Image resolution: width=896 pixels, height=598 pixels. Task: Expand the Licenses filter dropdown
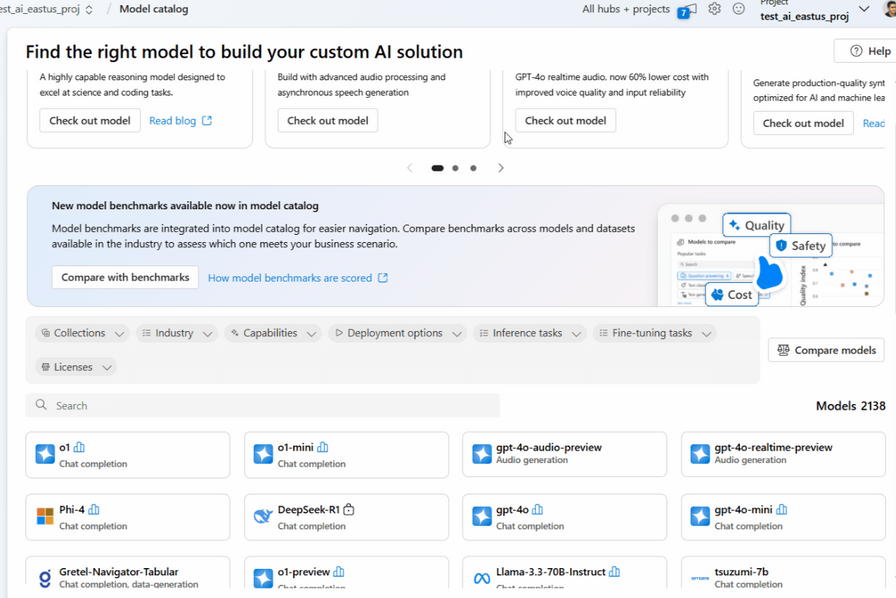(76, 367)
